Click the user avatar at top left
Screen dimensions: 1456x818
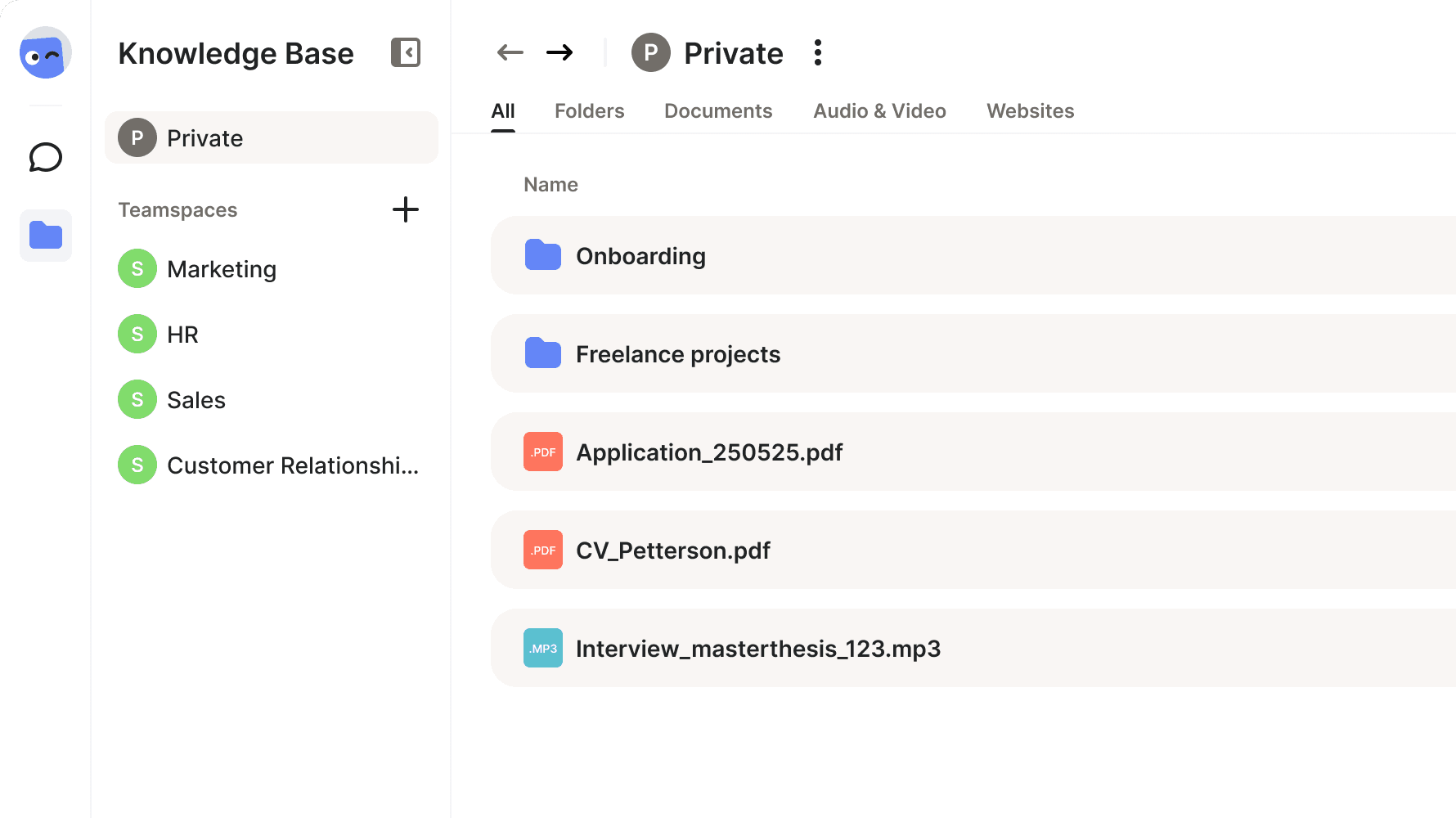[45, 52]
